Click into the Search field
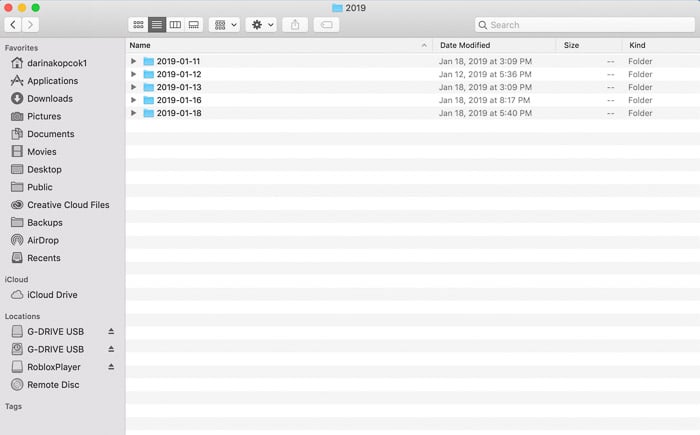700x435 pixels. coord(585,25)
